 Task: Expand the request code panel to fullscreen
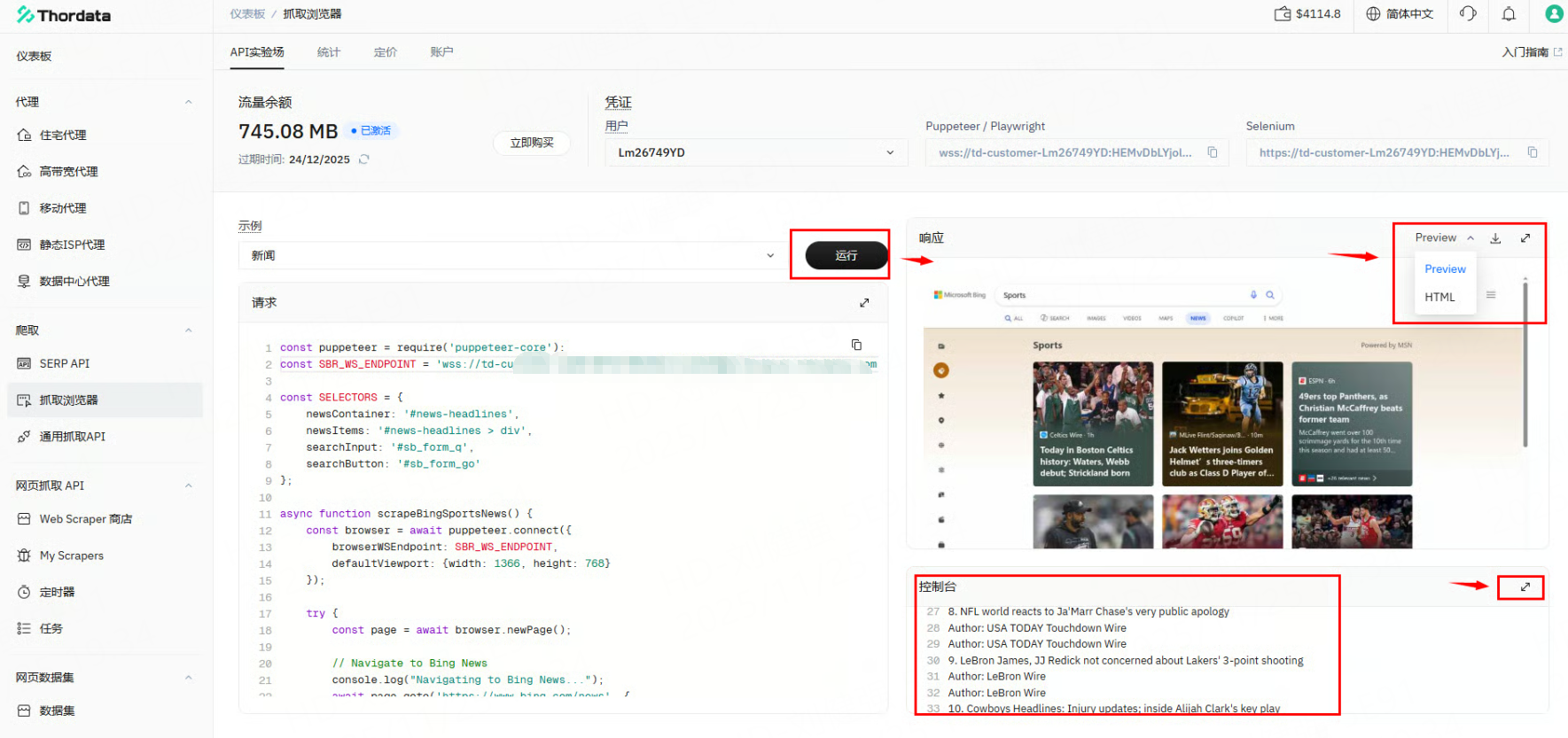(864, 303)
